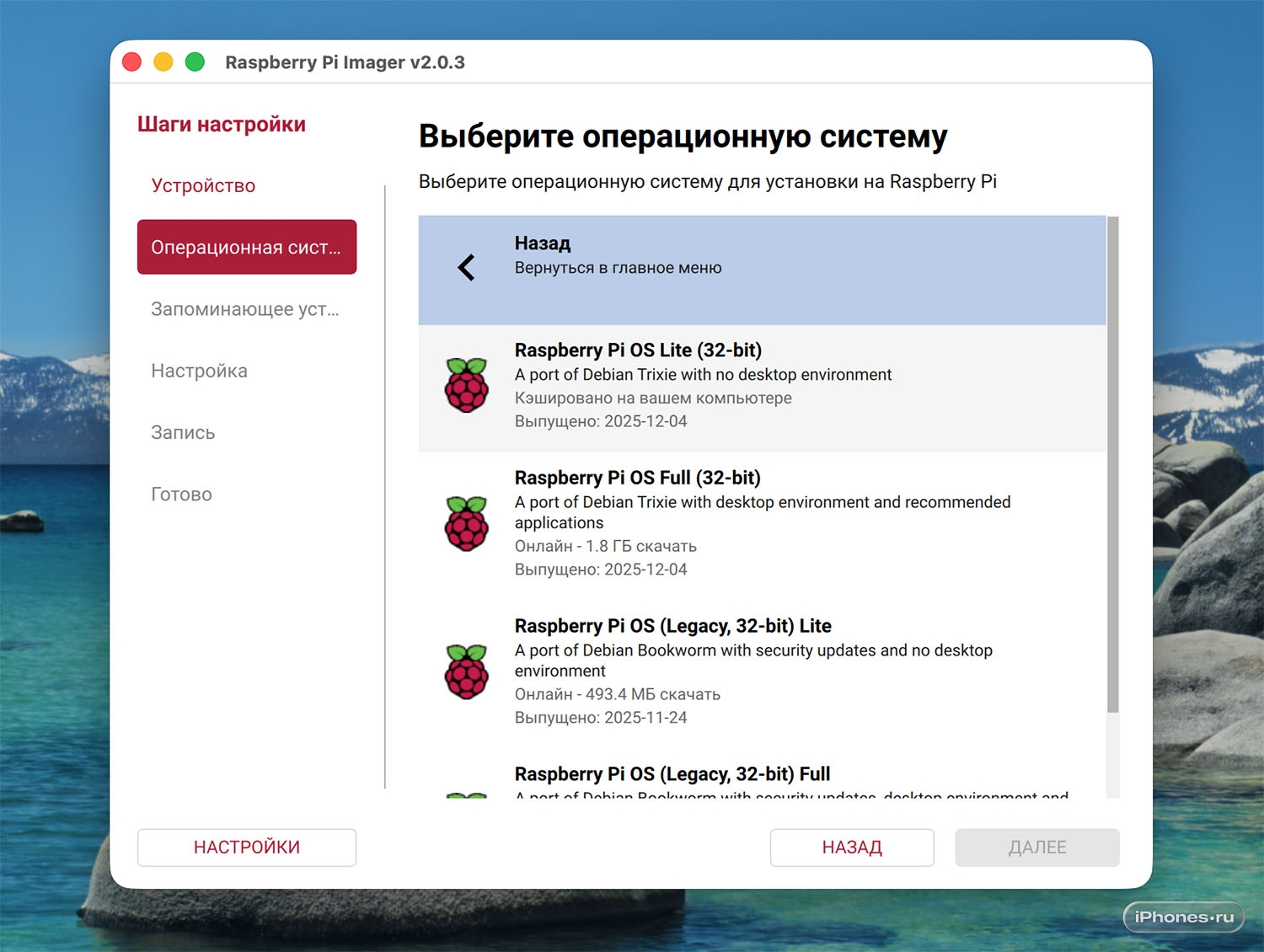
Task: Choose the Назад row to return to main menu
Action: coord(762,270)
